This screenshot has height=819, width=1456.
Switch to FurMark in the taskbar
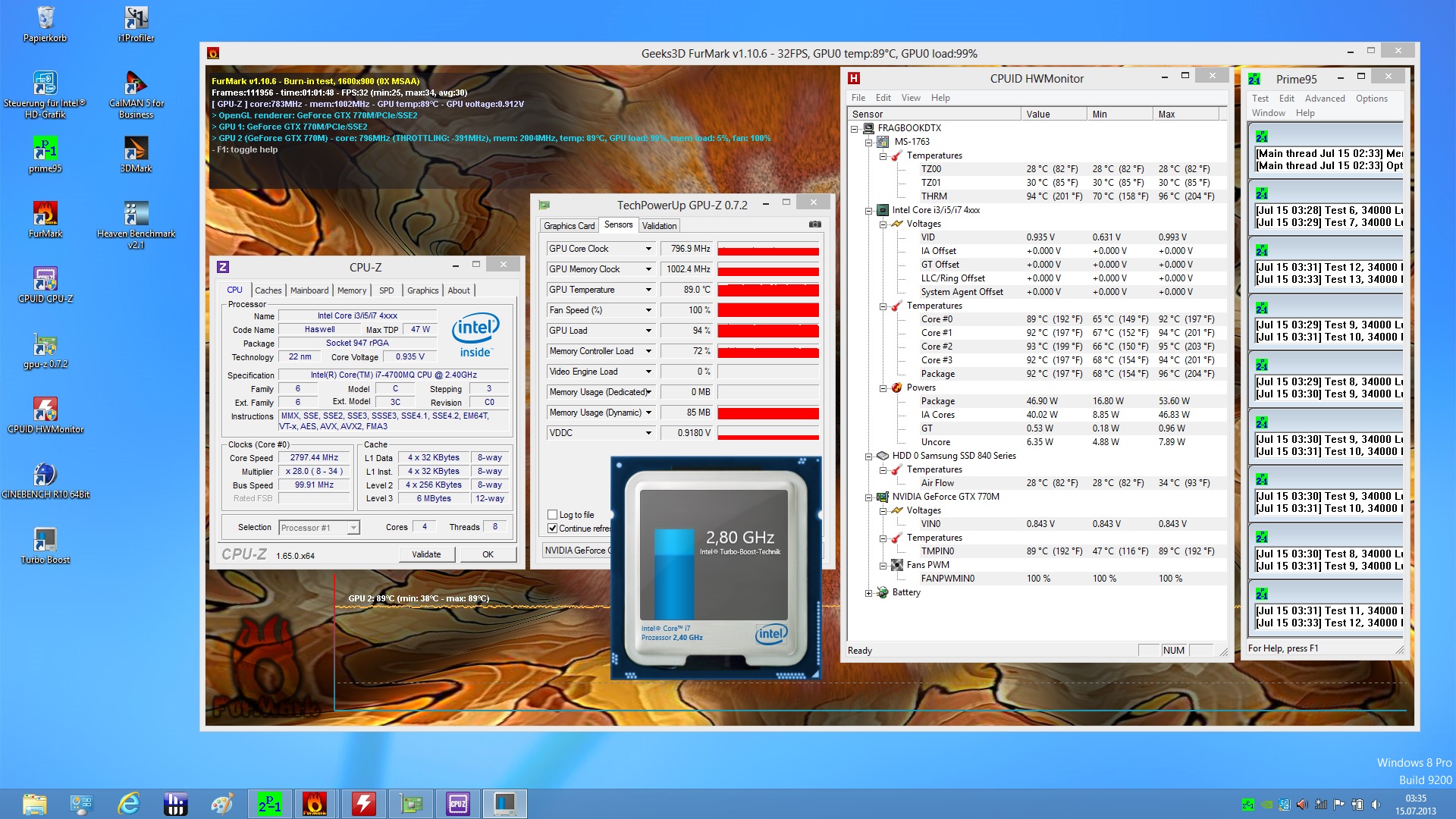click(x=316, y=804)
